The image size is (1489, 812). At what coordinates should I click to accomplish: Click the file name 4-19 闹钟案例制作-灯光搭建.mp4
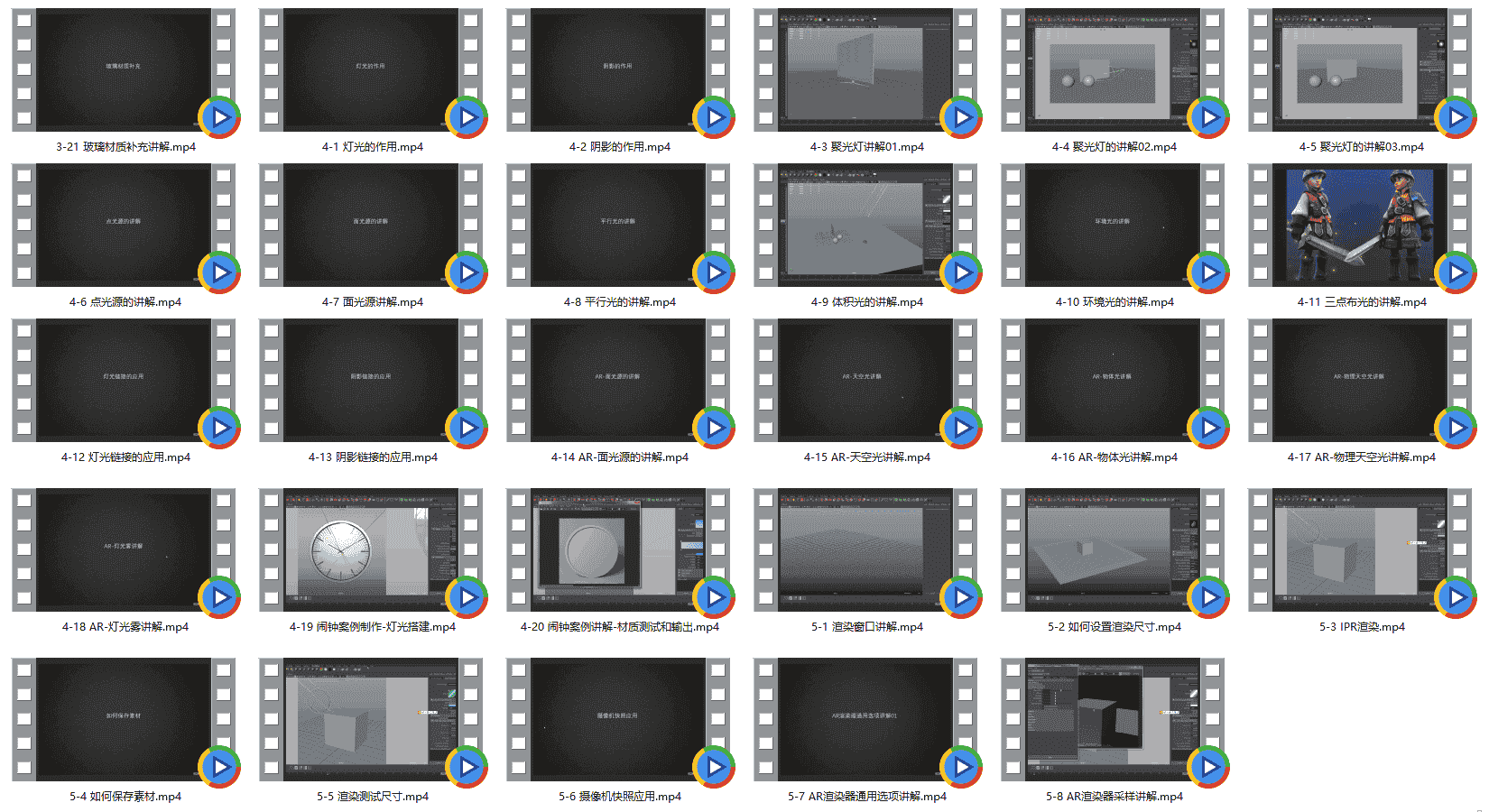(373, 627)
